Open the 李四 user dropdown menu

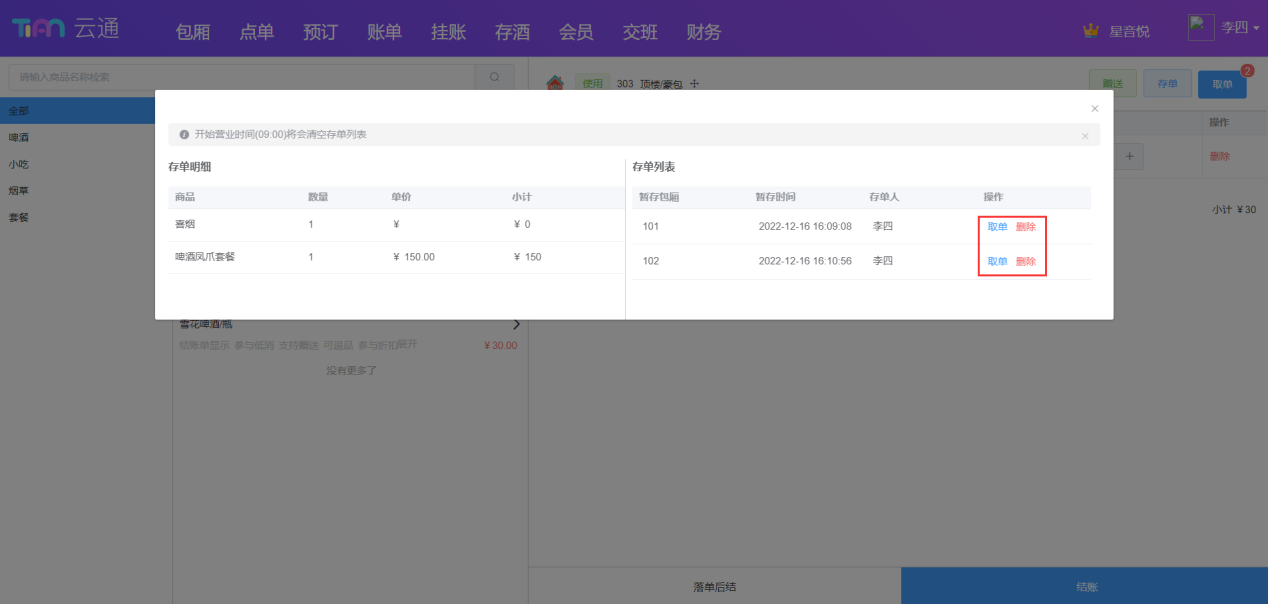pyautogui.click(x=1240, y=27)
